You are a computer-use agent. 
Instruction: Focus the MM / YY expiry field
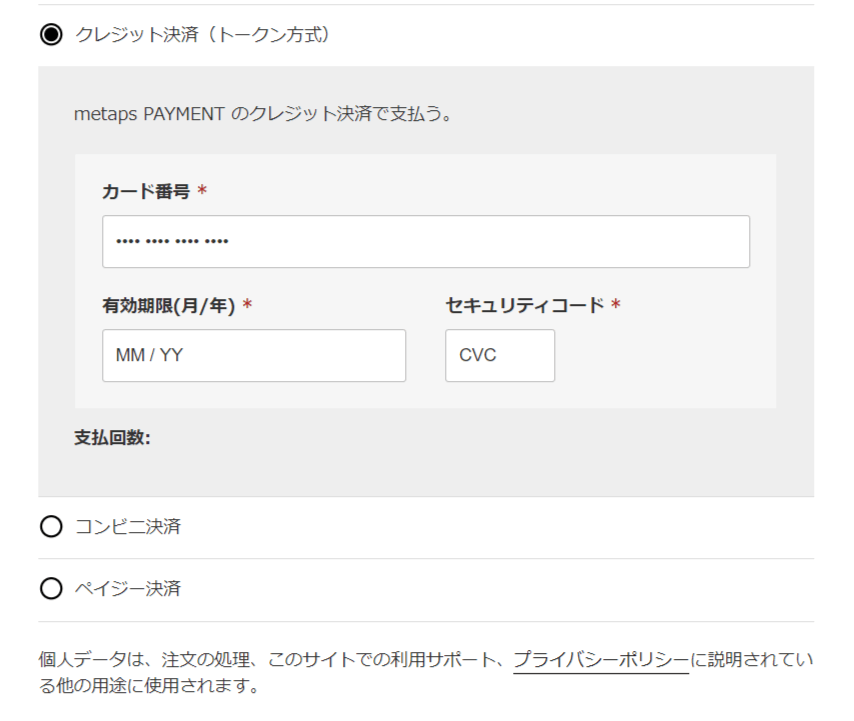click(x=254, y=355)
